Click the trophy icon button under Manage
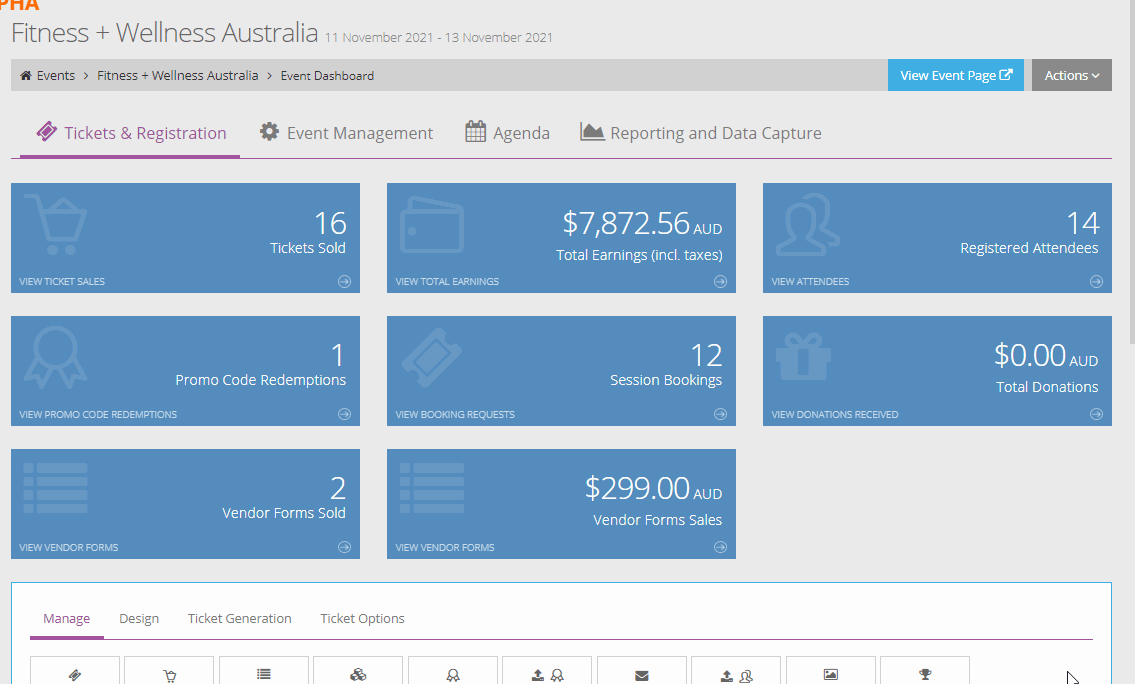The image size is (1135, 684). [925, 671]
